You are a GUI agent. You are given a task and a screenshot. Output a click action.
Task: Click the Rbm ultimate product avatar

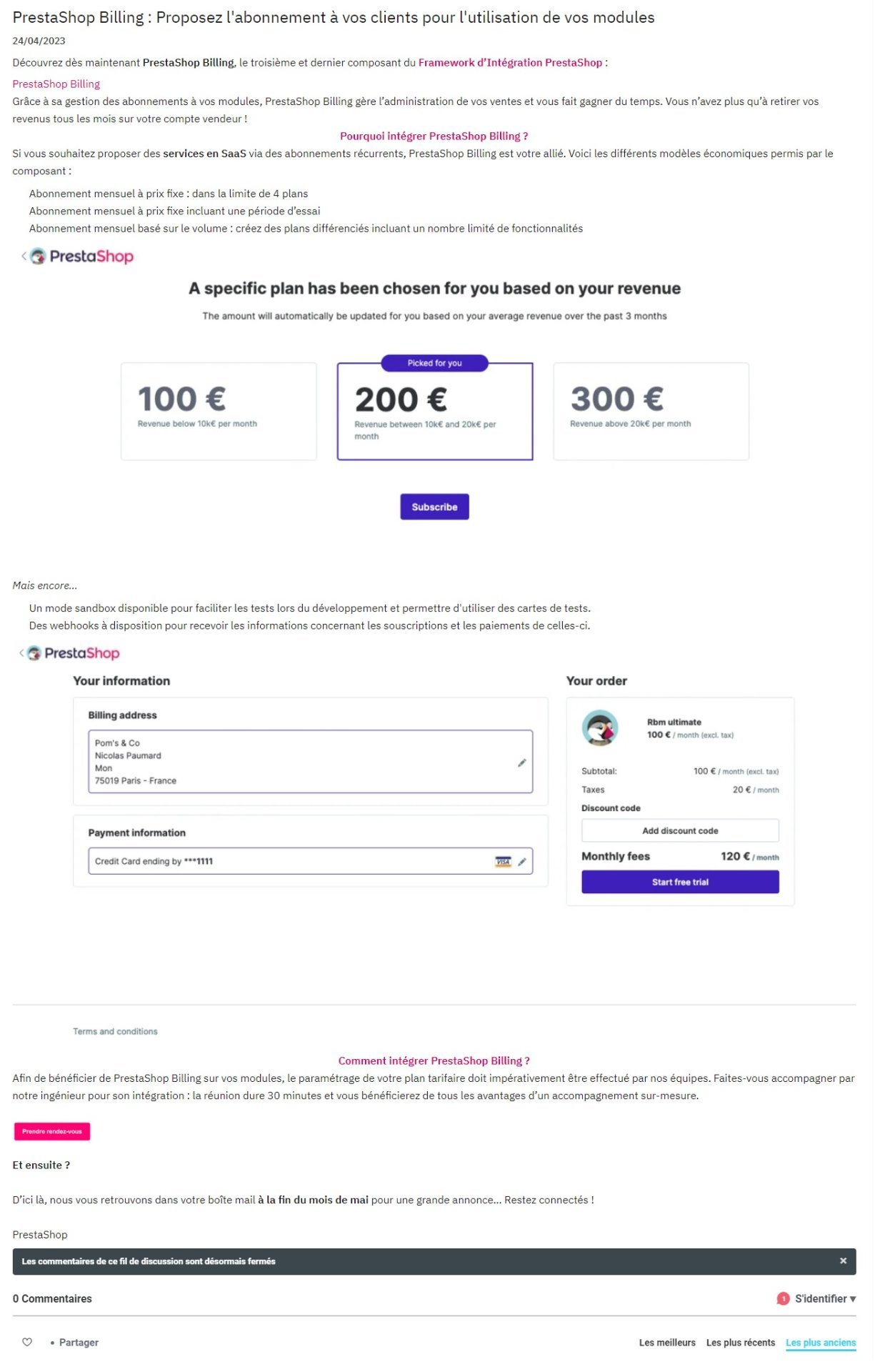(599, 727)
